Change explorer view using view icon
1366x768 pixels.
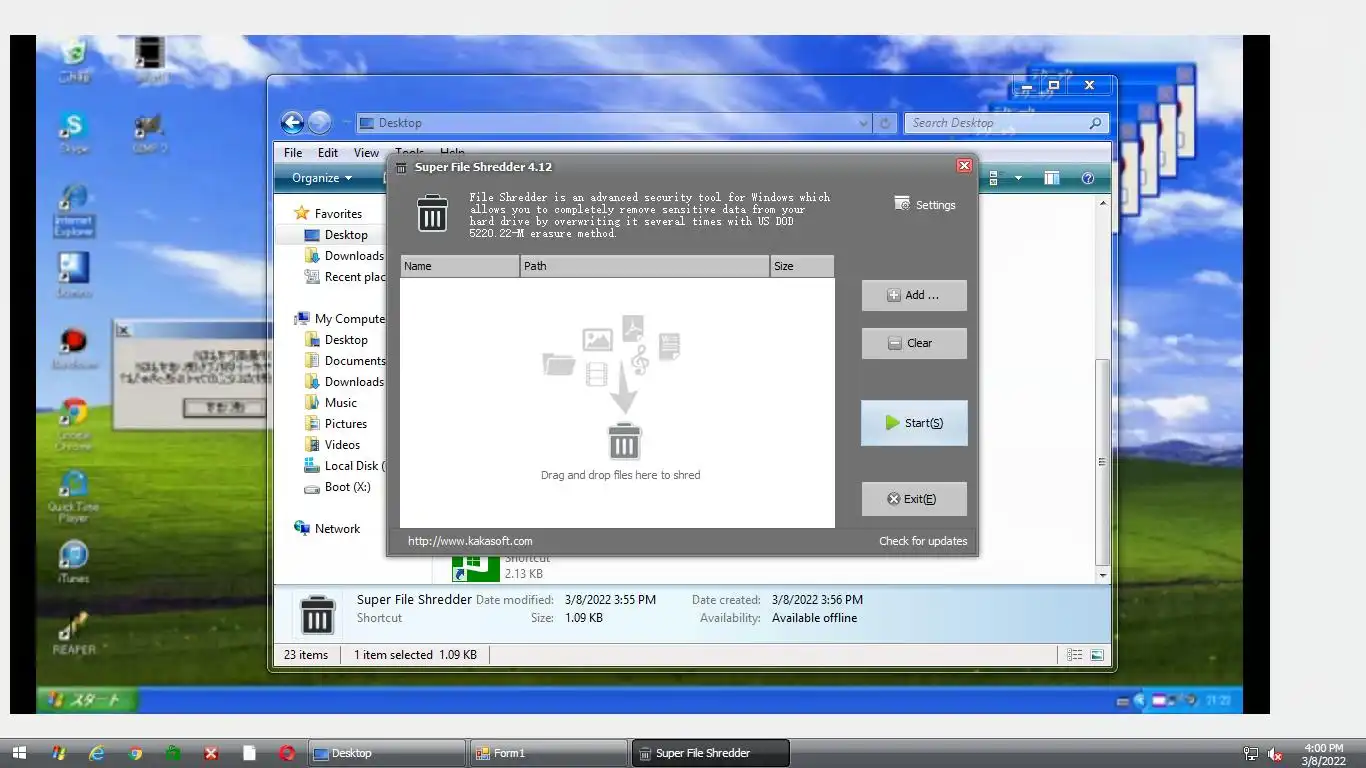[995, 178]
